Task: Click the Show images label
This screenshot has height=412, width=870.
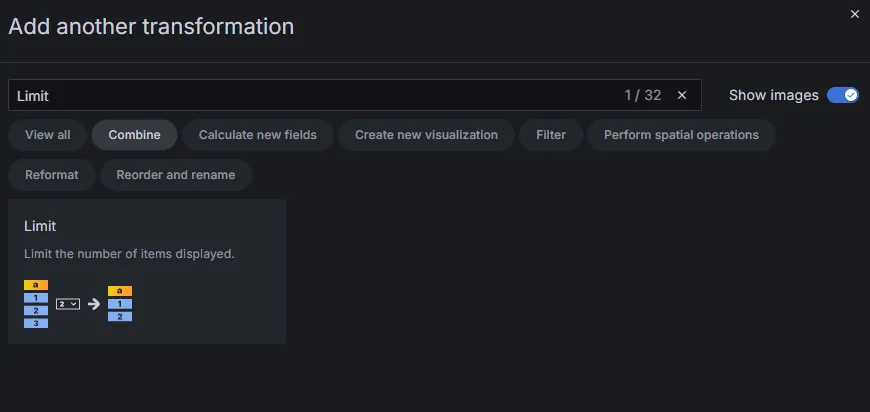Action: tap(773, 95)
